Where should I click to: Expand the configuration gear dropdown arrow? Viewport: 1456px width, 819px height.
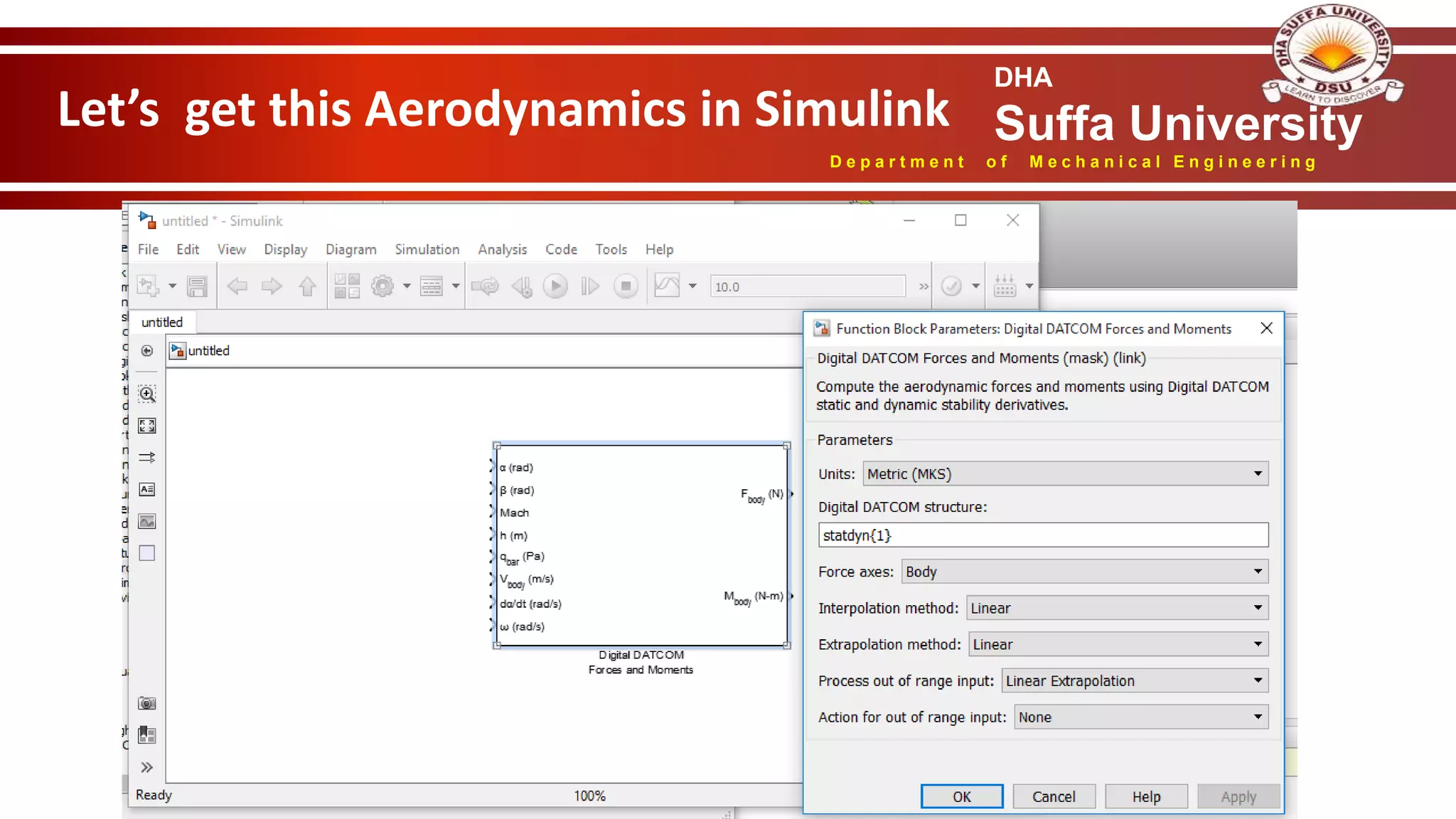click(x=407, y=286)
